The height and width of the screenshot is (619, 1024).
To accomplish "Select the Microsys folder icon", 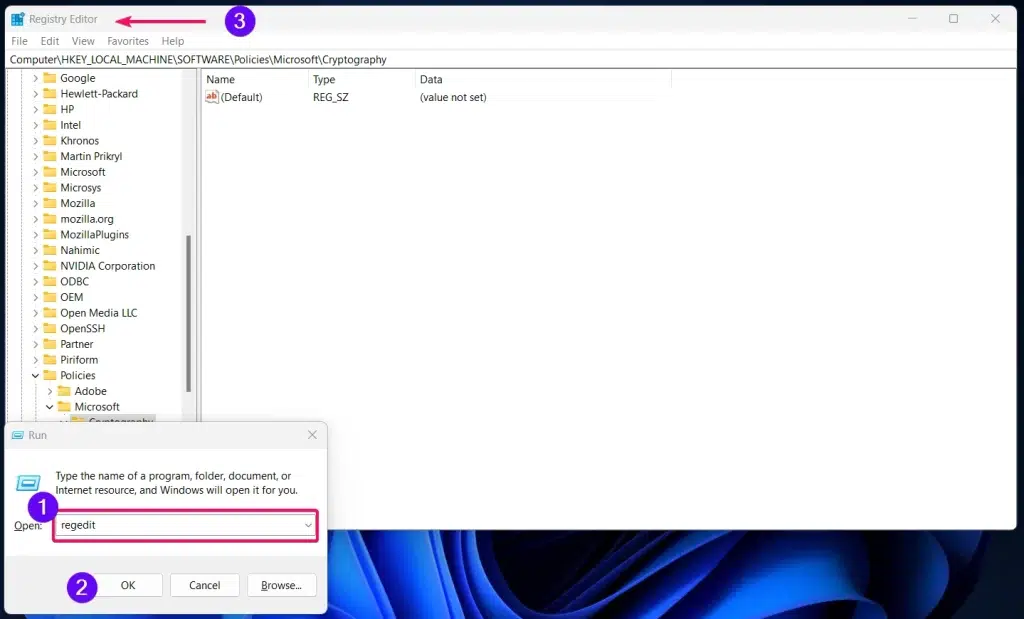I will [50, 187].
